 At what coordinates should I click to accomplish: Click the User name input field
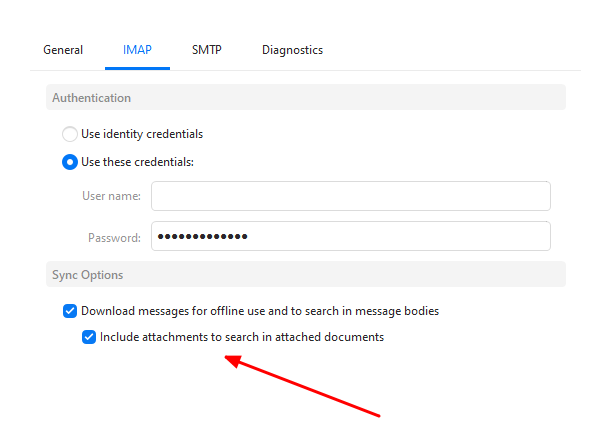coord(351,196)
